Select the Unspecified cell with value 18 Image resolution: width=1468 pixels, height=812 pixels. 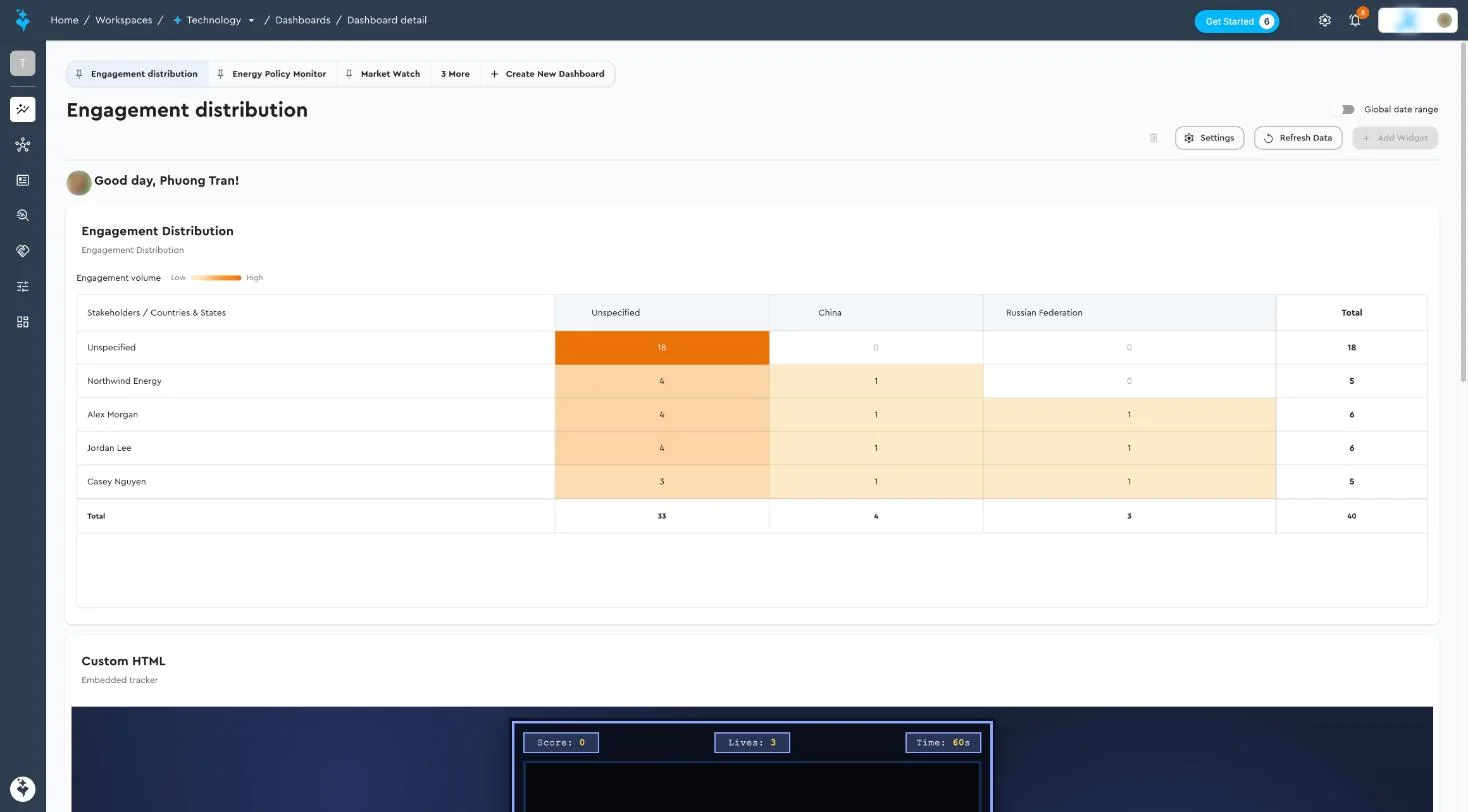tap(662, 348)
